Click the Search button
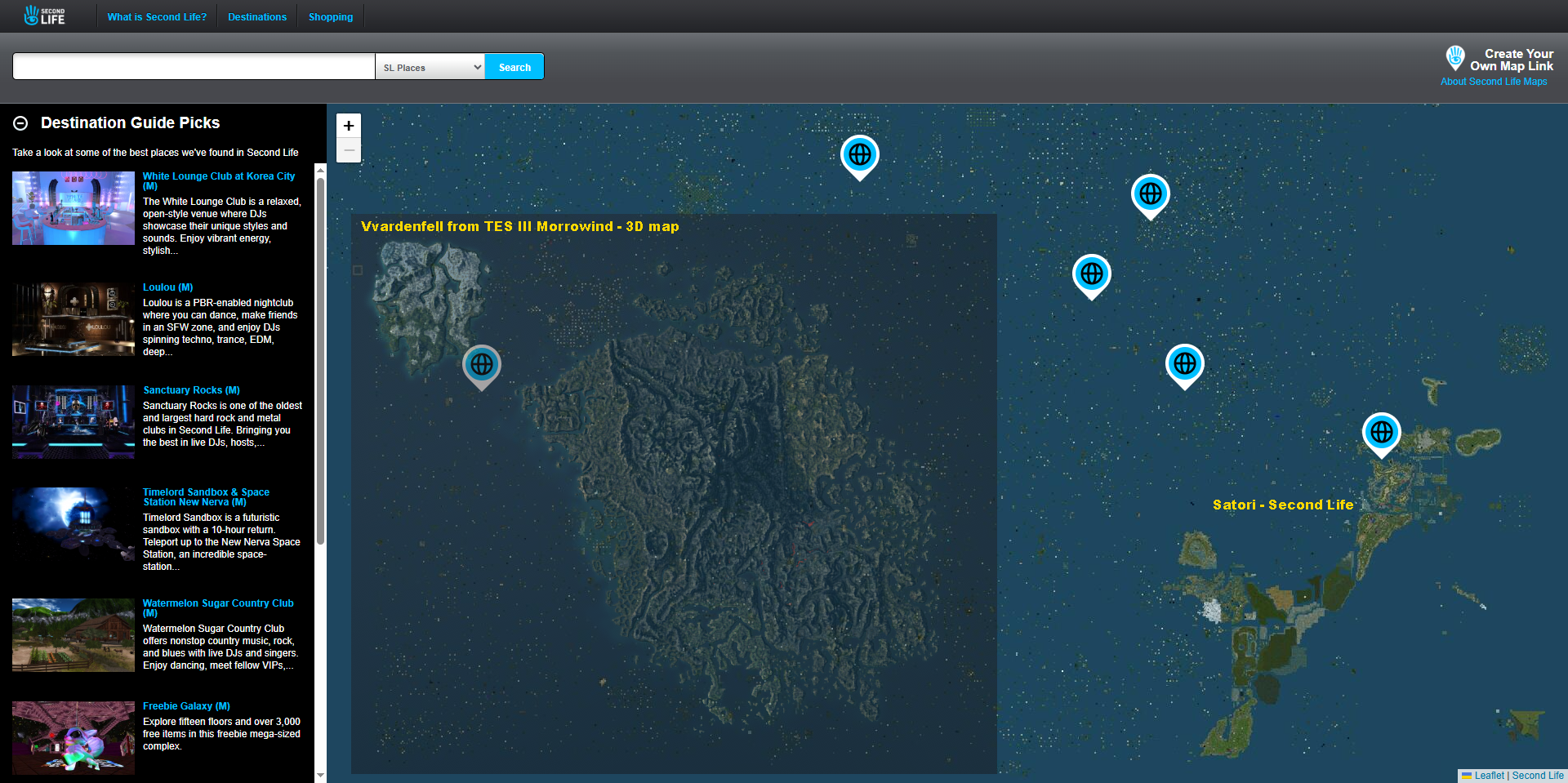The image size is (1568, 783). [514, 67]
